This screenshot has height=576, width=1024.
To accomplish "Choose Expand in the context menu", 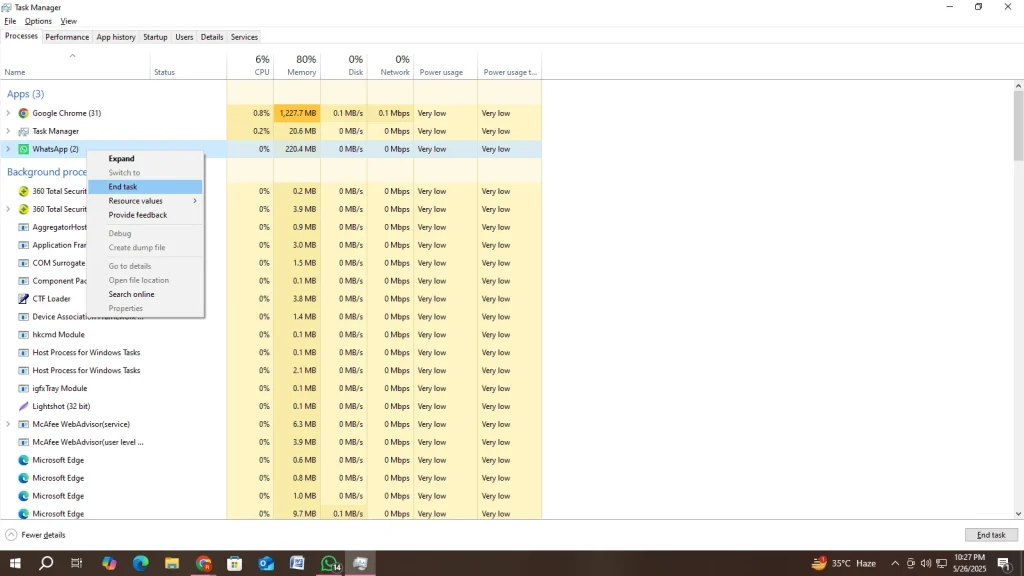I will coord(145,159).
